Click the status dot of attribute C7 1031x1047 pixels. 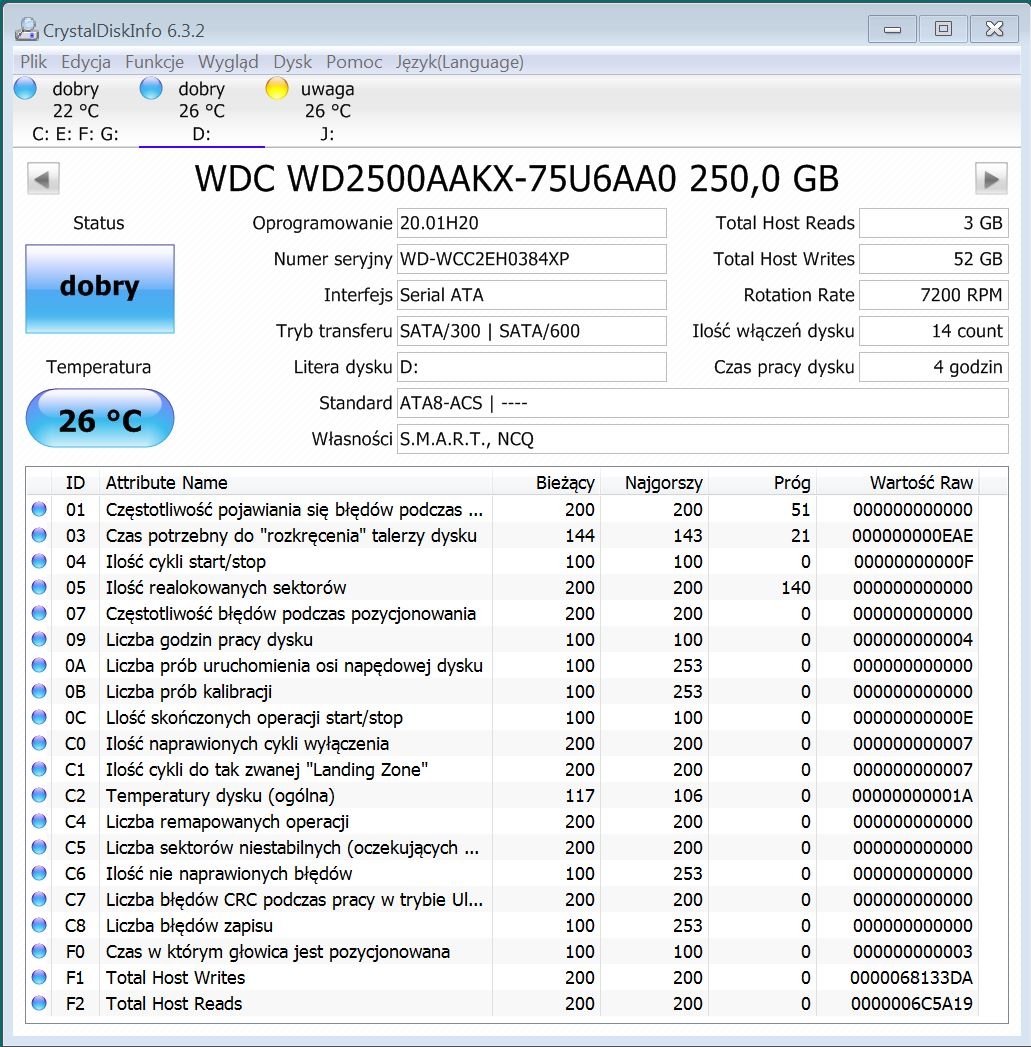(x=39, y=900)
